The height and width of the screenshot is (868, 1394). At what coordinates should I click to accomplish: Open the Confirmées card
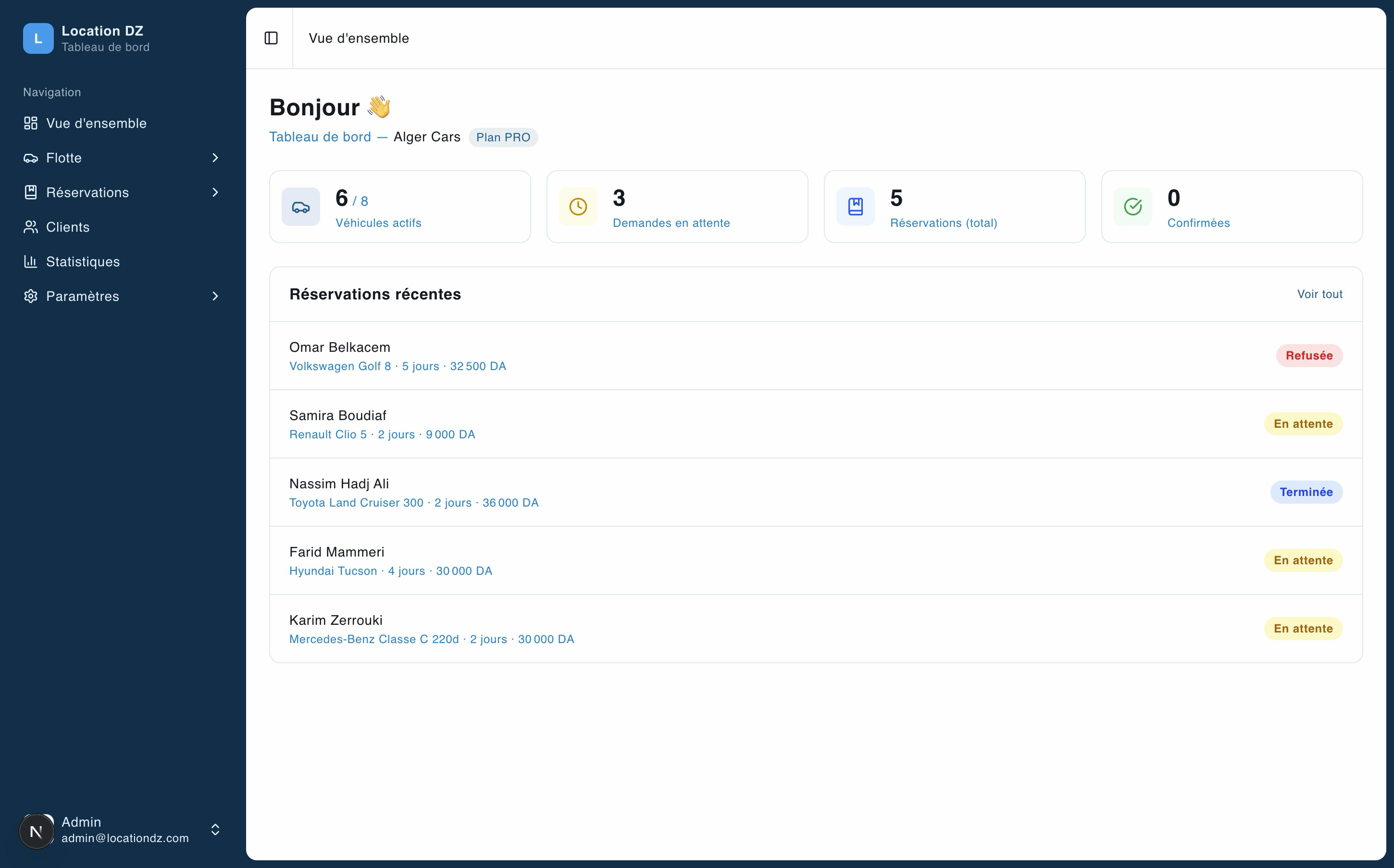[1232, 207]
